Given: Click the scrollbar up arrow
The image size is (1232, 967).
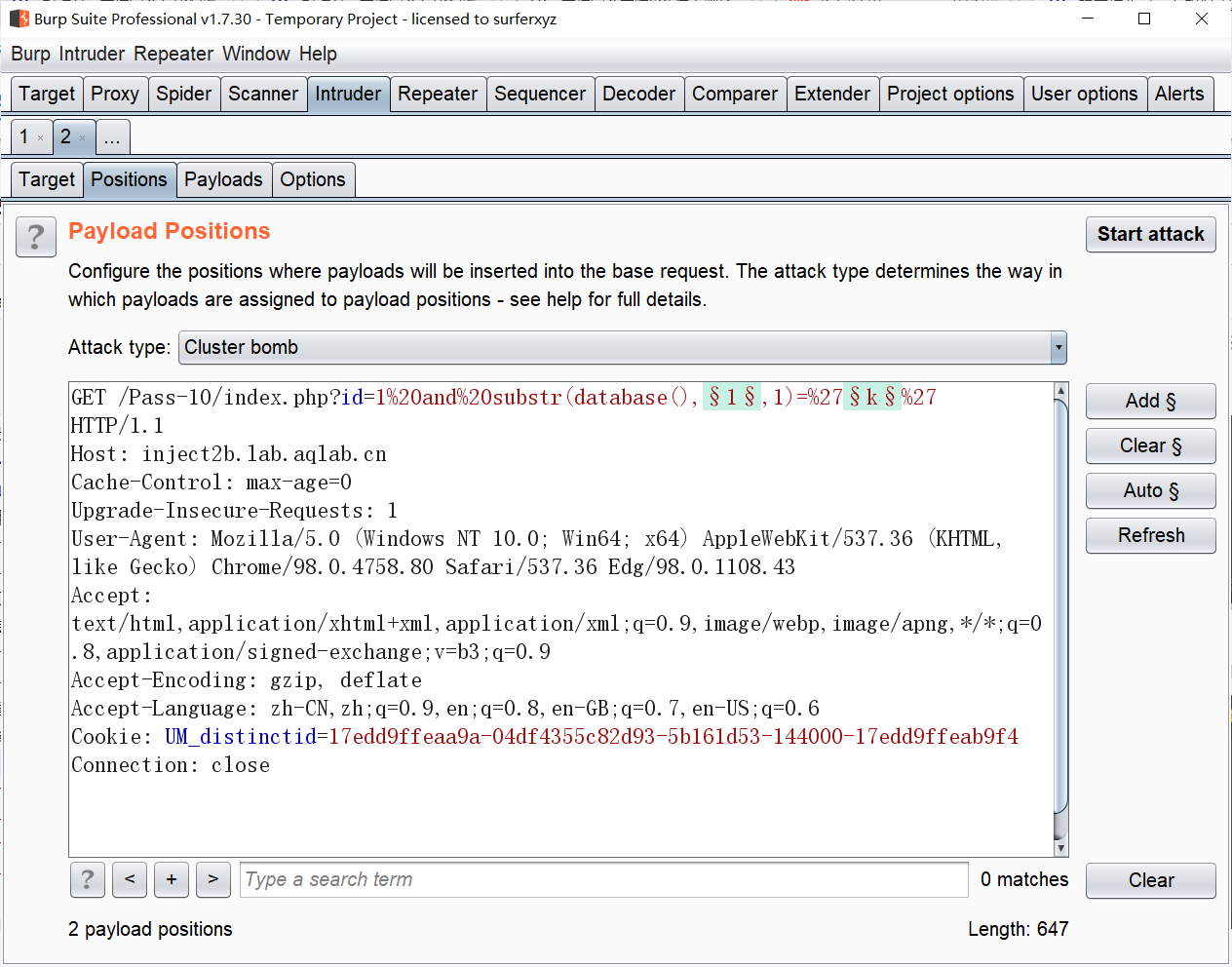Looking at the screenshot, I should 1061,391.
